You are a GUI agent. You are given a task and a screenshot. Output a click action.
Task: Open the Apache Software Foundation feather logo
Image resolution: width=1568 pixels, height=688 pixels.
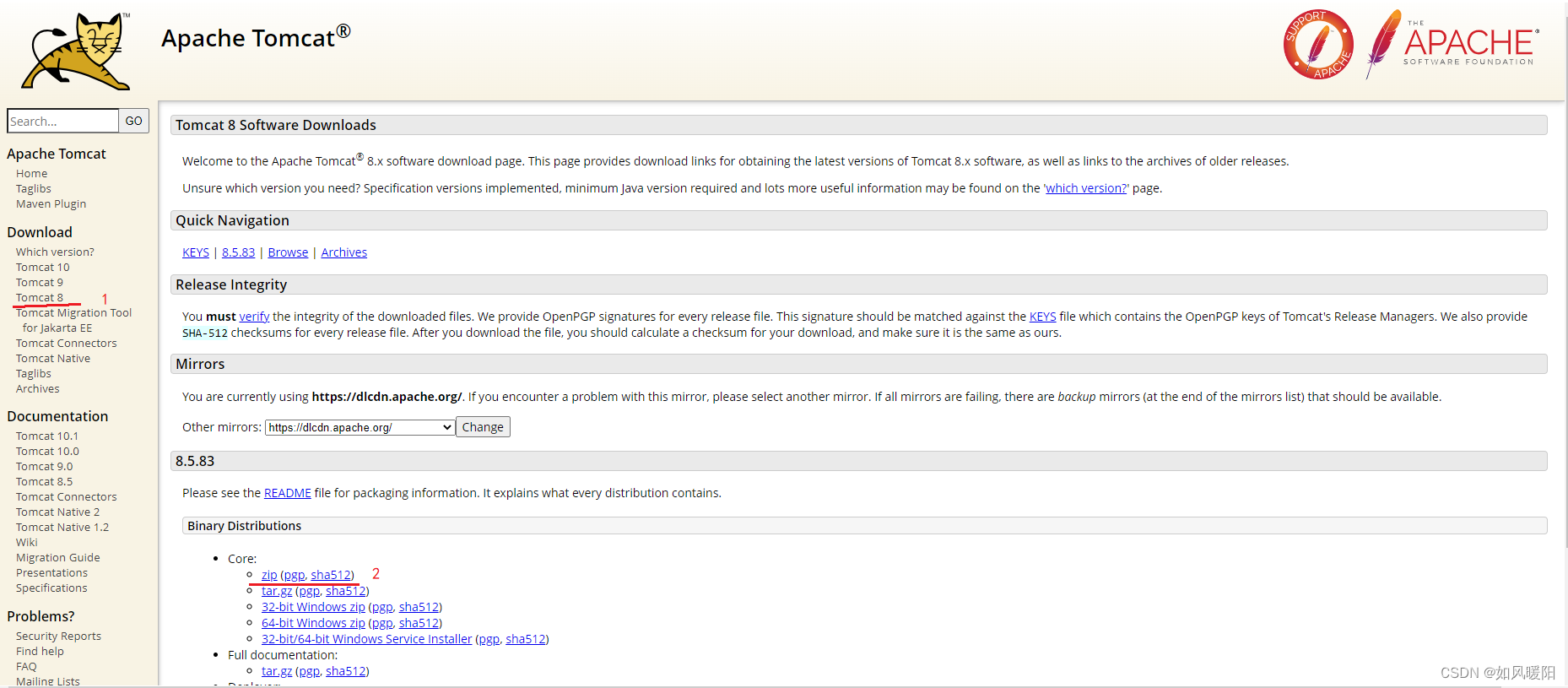[1452, 44]
